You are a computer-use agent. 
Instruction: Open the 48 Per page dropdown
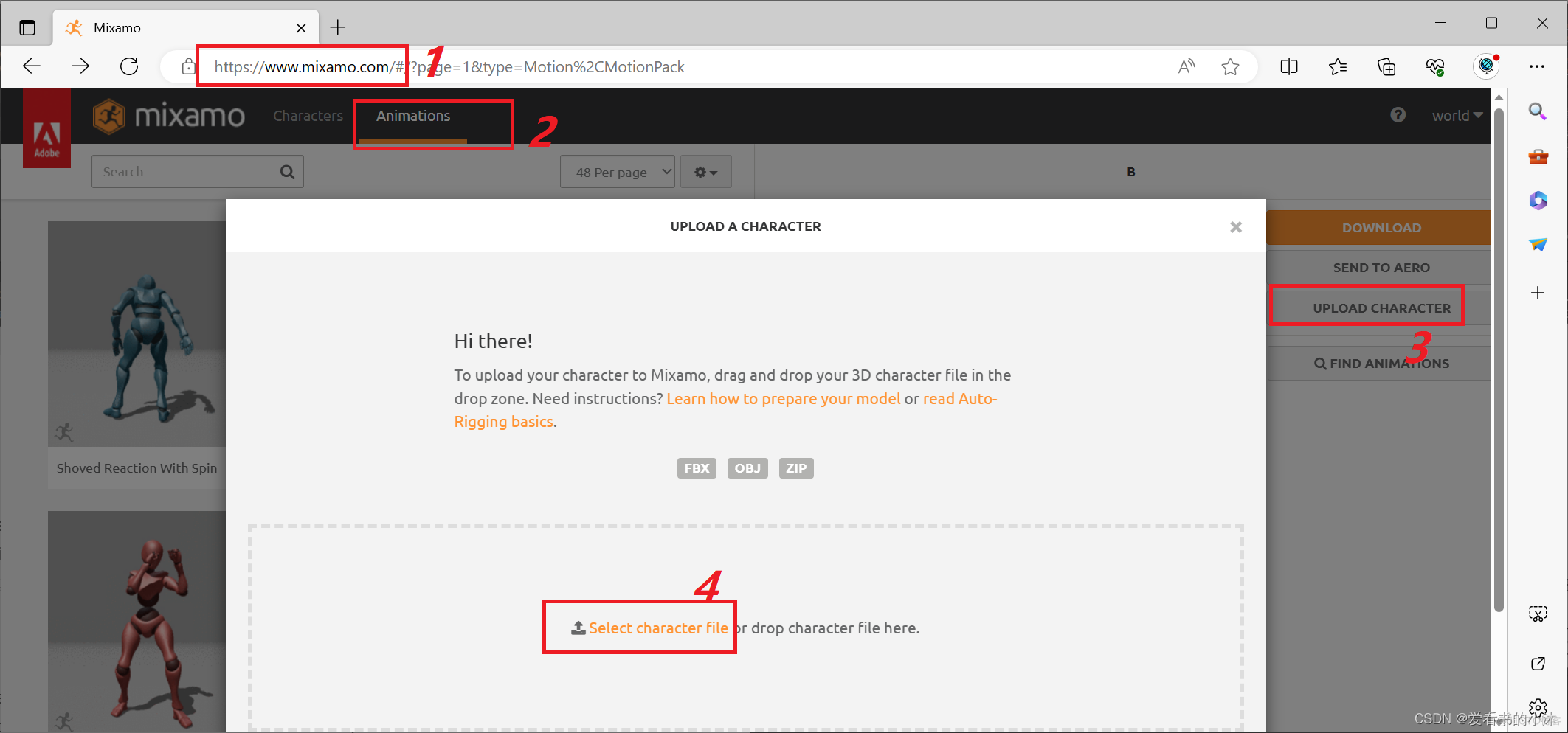[x=618, y=172]
